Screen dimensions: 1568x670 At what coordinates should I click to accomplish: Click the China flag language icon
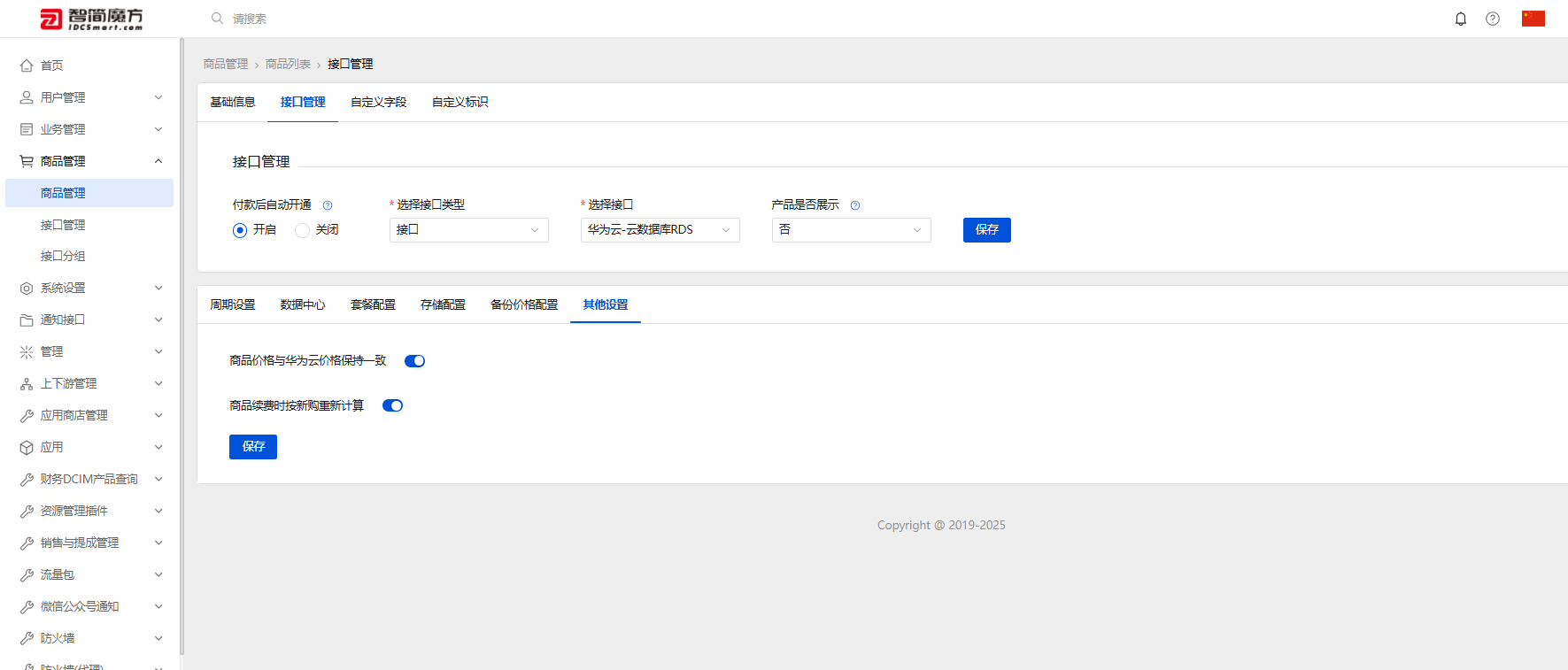pyautogui.click(x=1533, y=19)
